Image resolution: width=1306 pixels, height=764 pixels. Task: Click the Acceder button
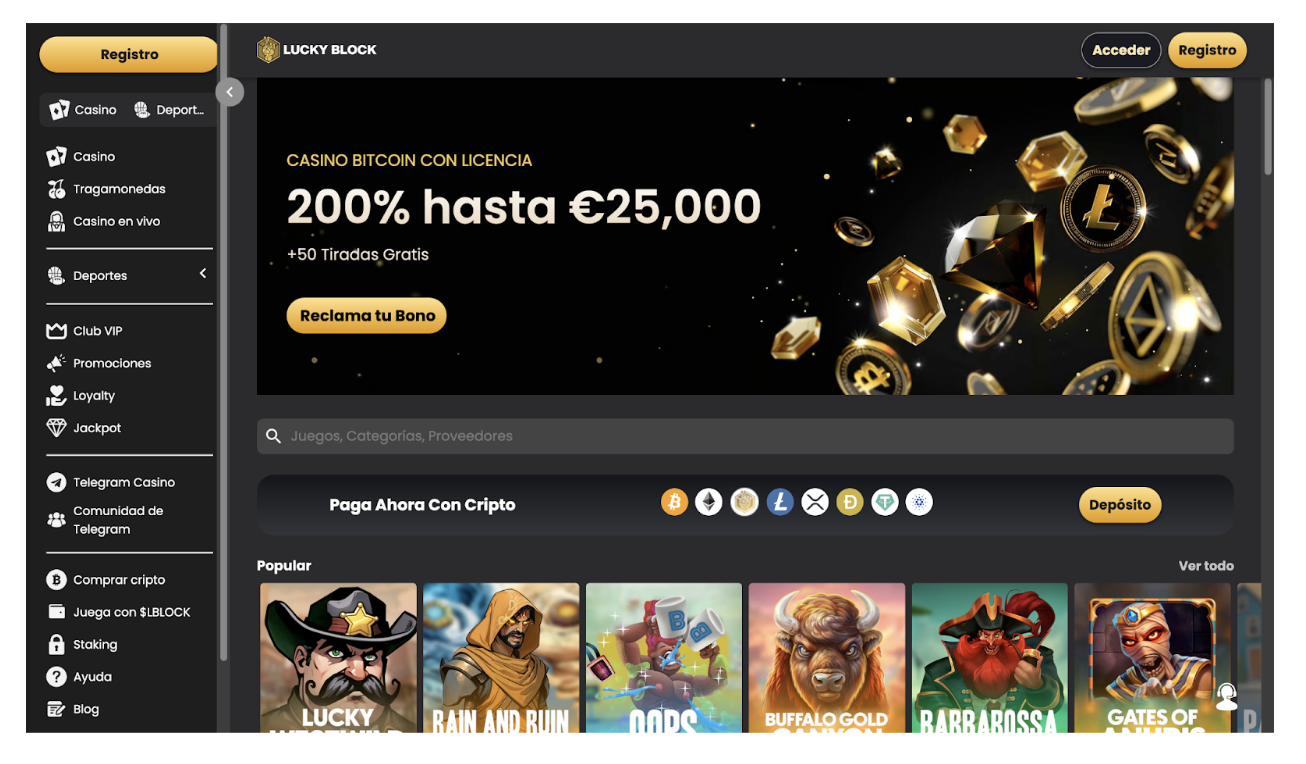click(1121, 50)
